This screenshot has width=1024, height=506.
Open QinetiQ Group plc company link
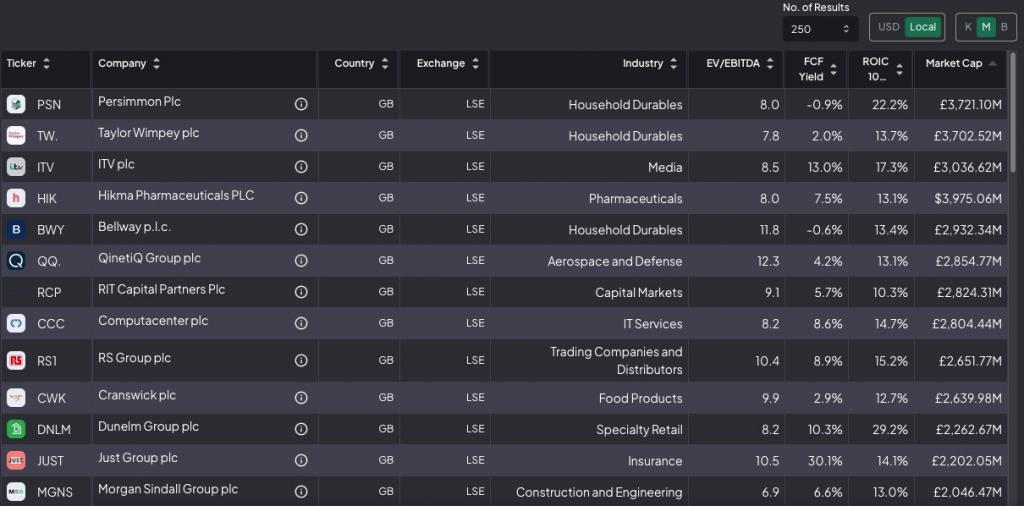pos(149,258)
